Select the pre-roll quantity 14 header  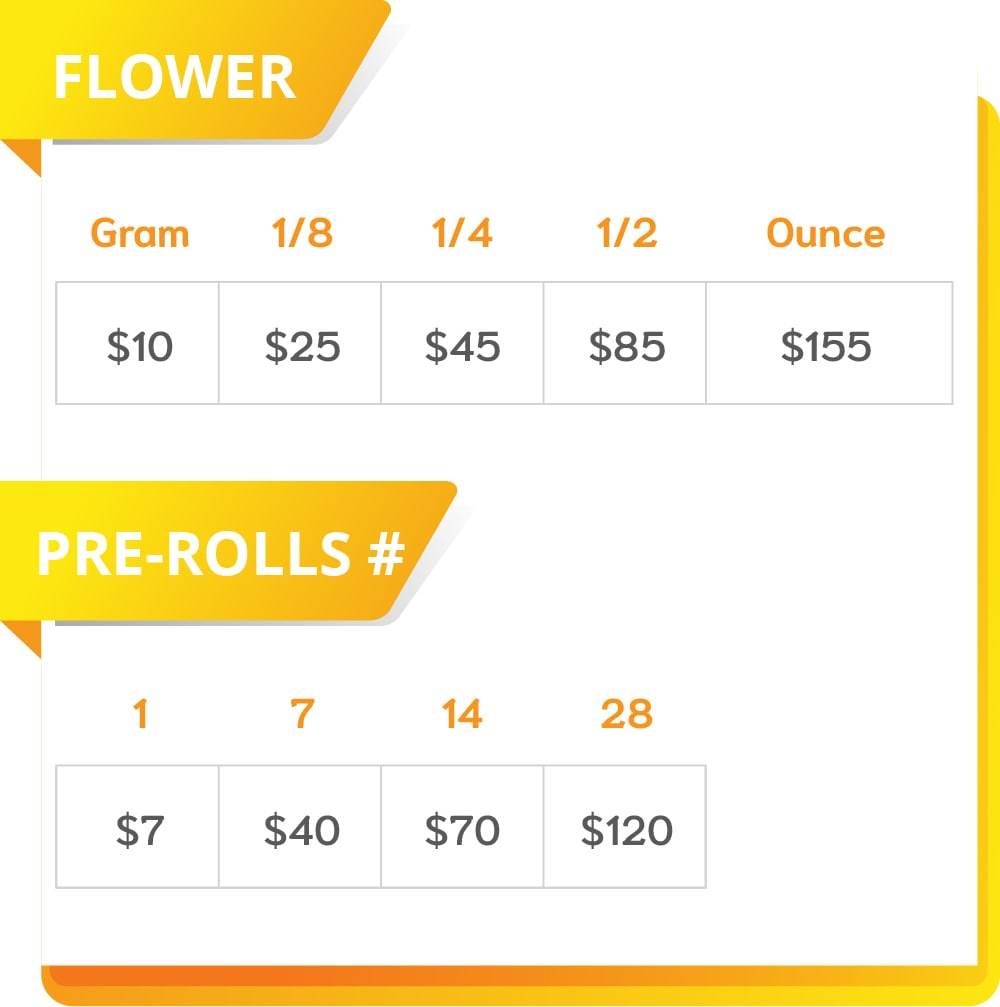click(462, 714)
